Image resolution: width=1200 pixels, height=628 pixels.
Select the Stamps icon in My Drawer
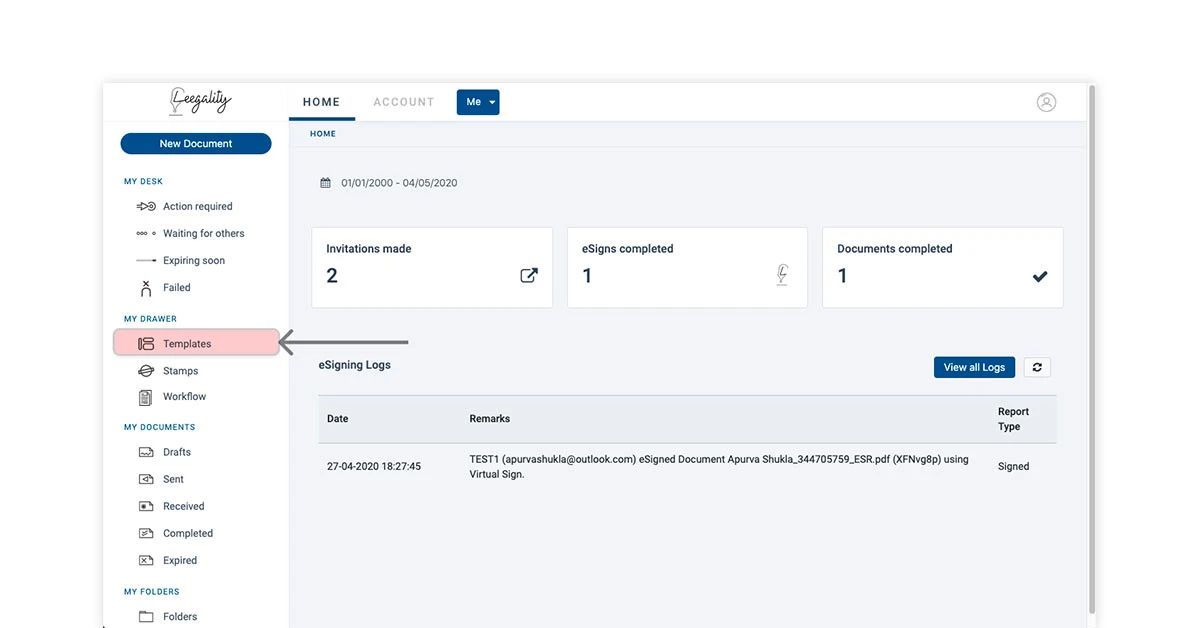[146, 370]
